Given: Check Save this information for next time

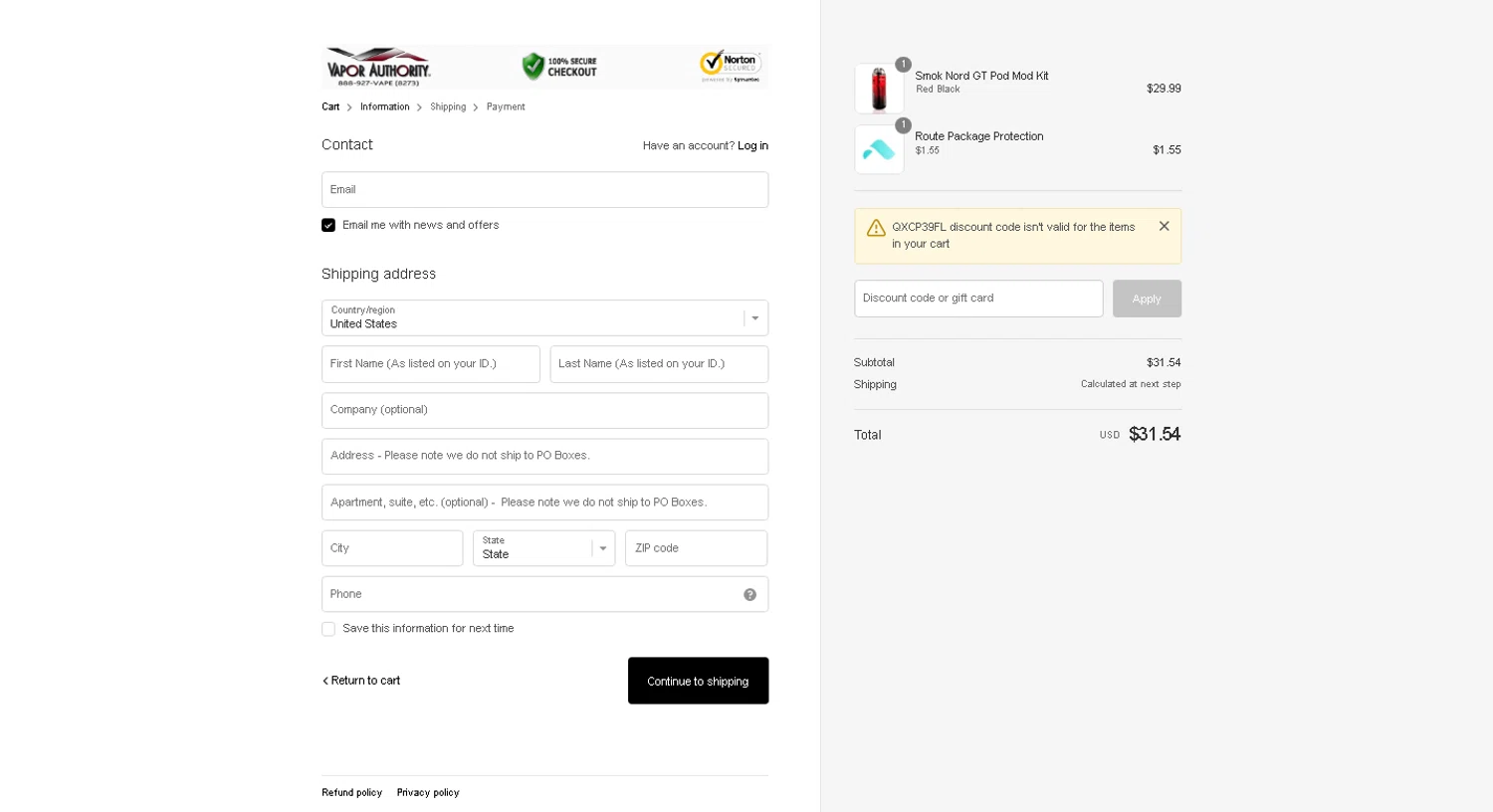Looking at the screenshot, I should pyautogui.click(x=328, y=629).
